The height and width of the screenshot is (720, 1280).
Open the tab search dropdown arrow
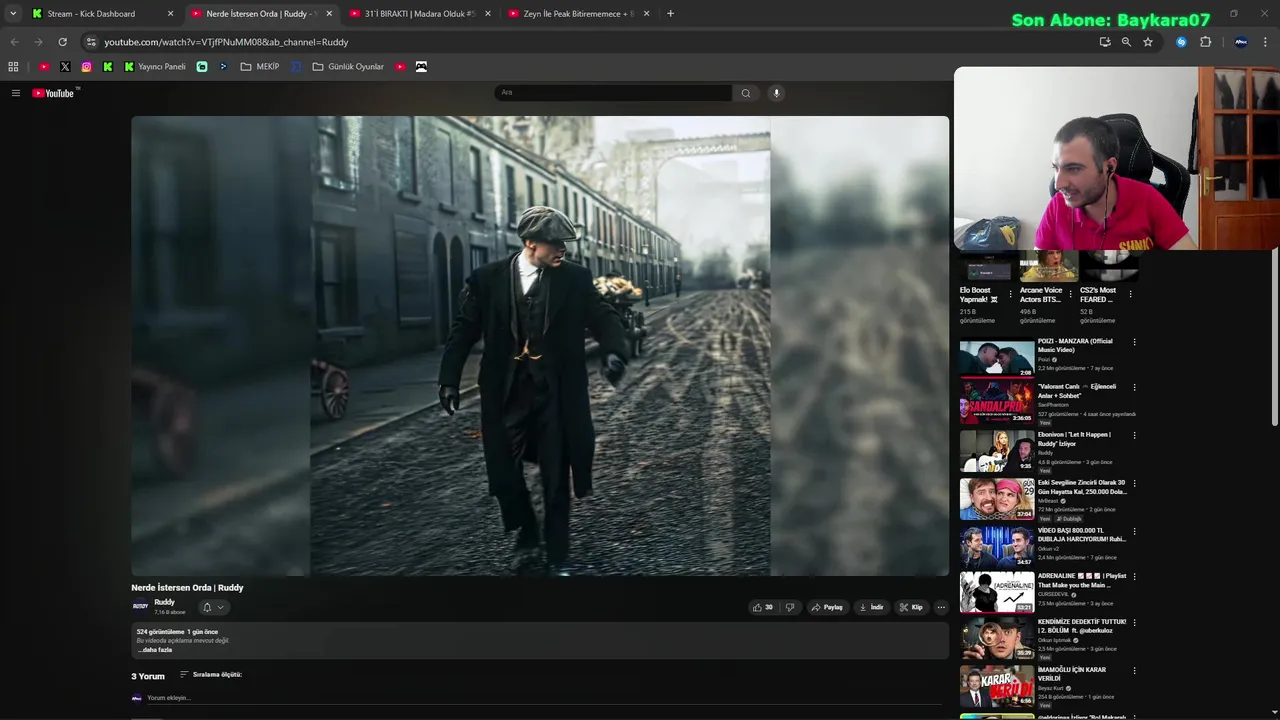tap(12, 14)
